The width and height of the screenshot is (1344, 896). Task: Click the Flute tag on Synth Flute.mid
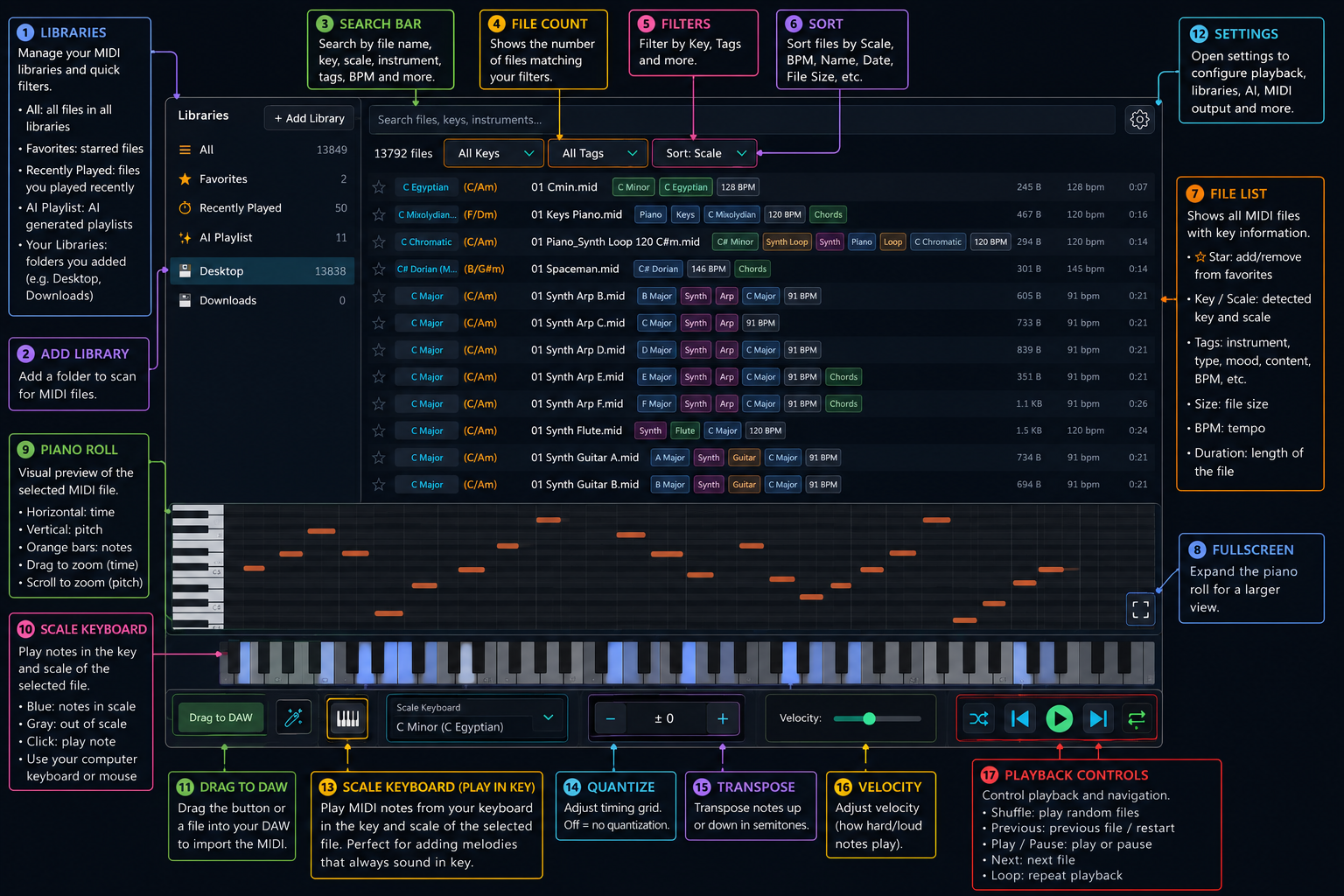pos(685,430)
